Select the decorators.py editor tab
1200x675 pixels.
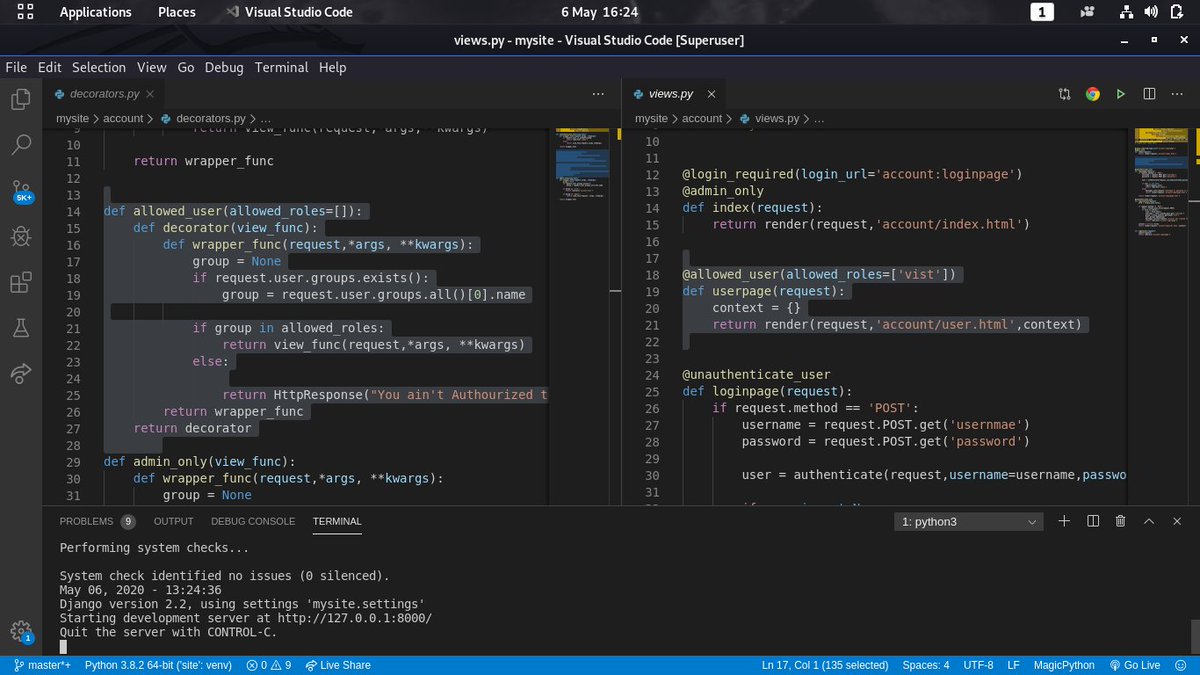point(104,94)
